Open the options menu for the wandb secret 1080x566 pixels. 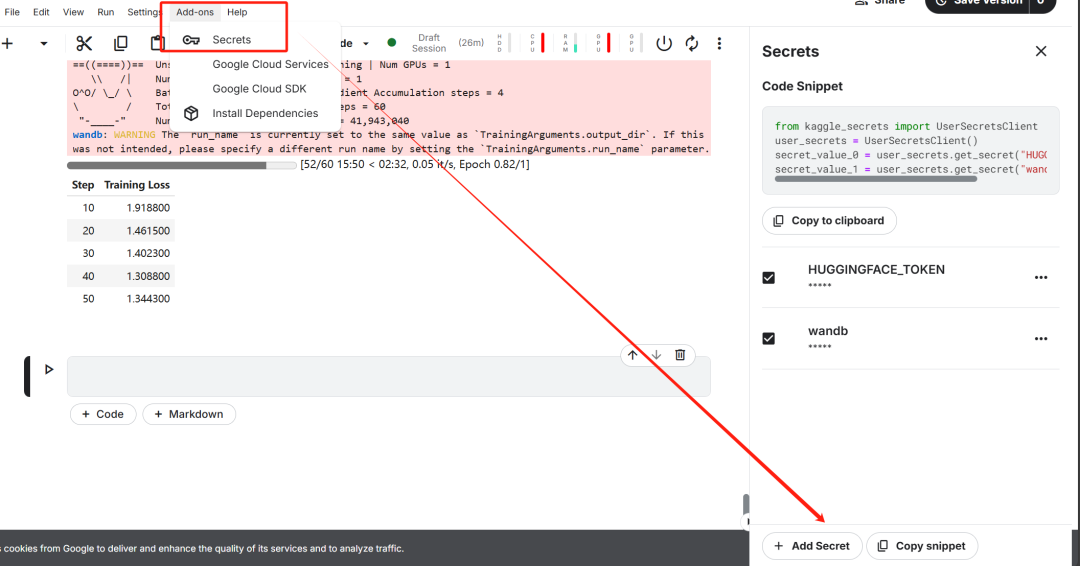pos(1041,339)
